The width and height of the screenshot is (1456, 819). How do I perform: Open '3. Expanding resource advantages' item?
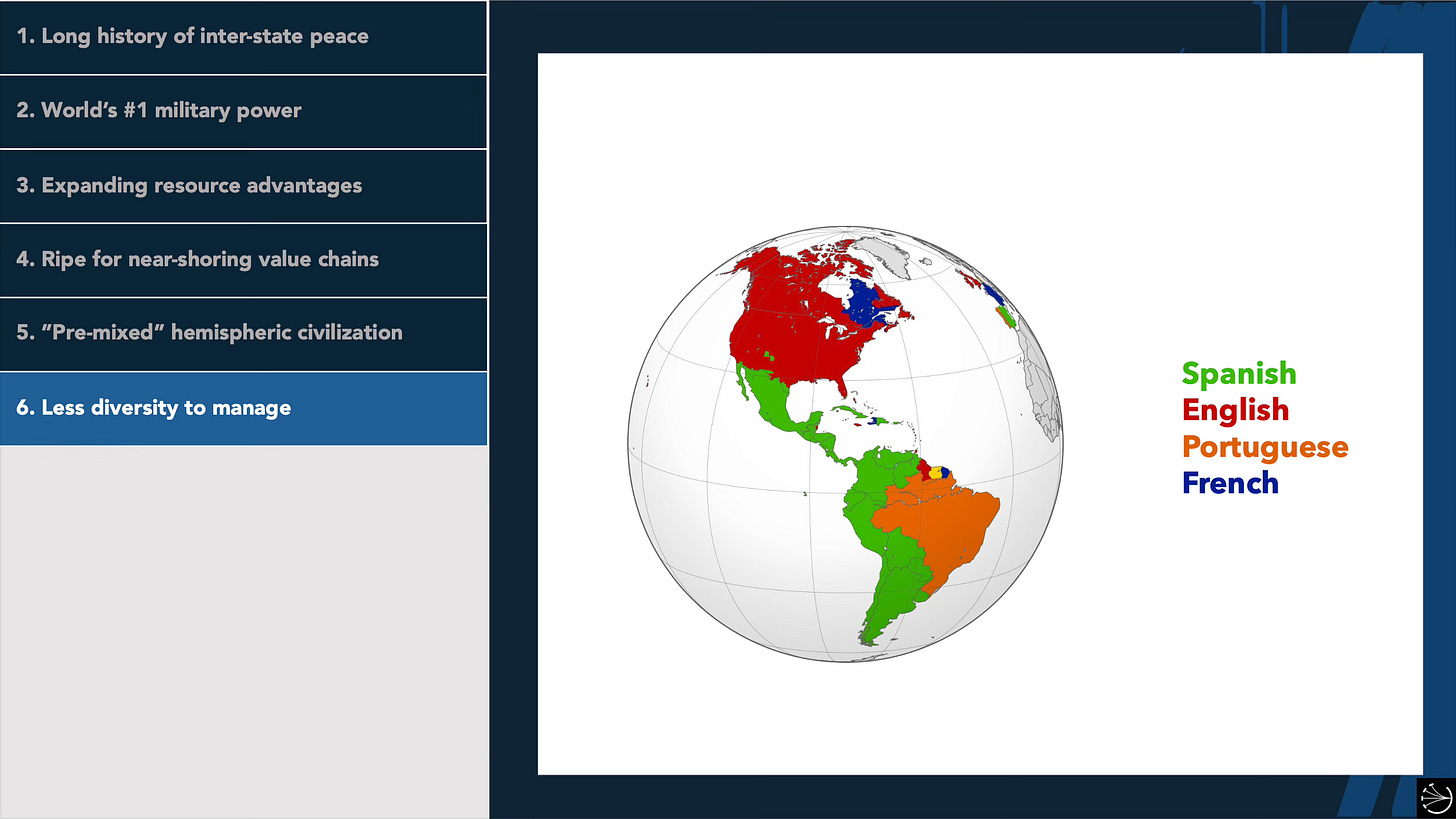point(243,186)
